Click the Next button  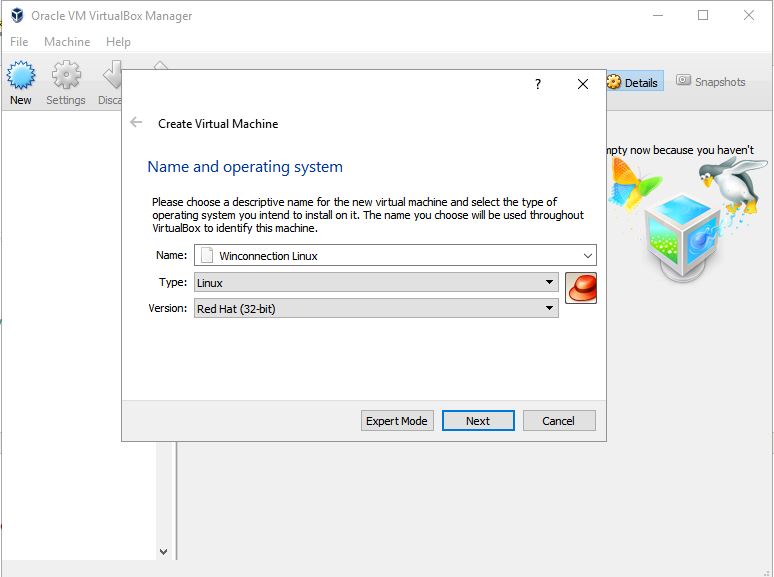[x=478, y=421]
